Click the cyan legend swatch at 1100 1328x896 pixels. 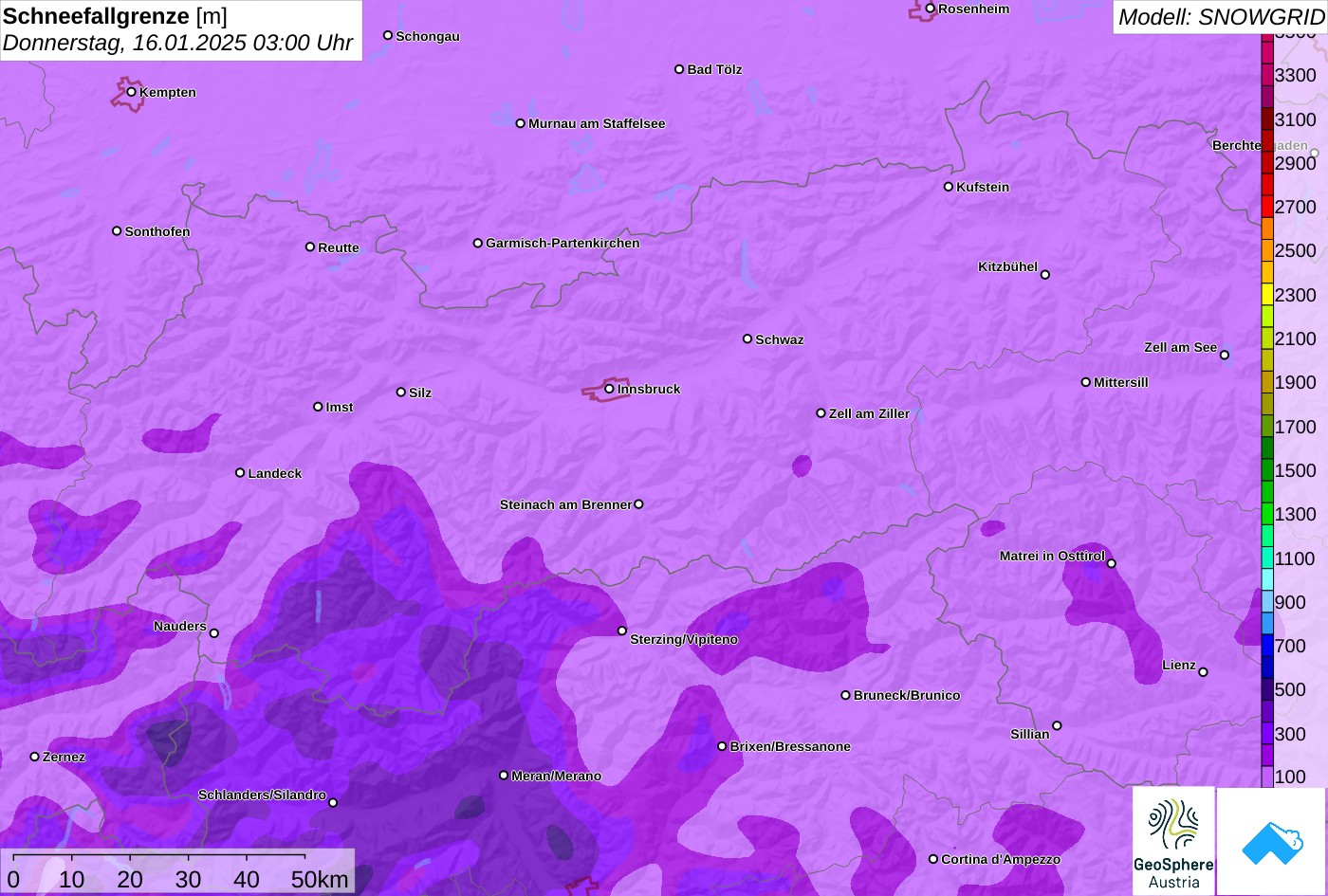[x=1267, y=558]
